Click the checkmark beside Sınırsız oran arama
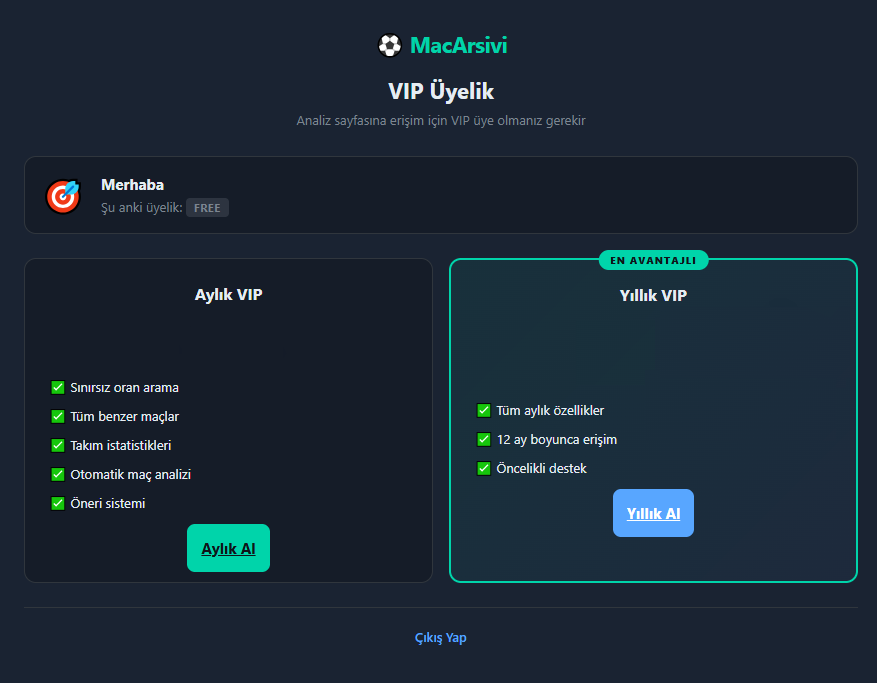The height and width of the screenshot is (683, 877). pos(58,387)
